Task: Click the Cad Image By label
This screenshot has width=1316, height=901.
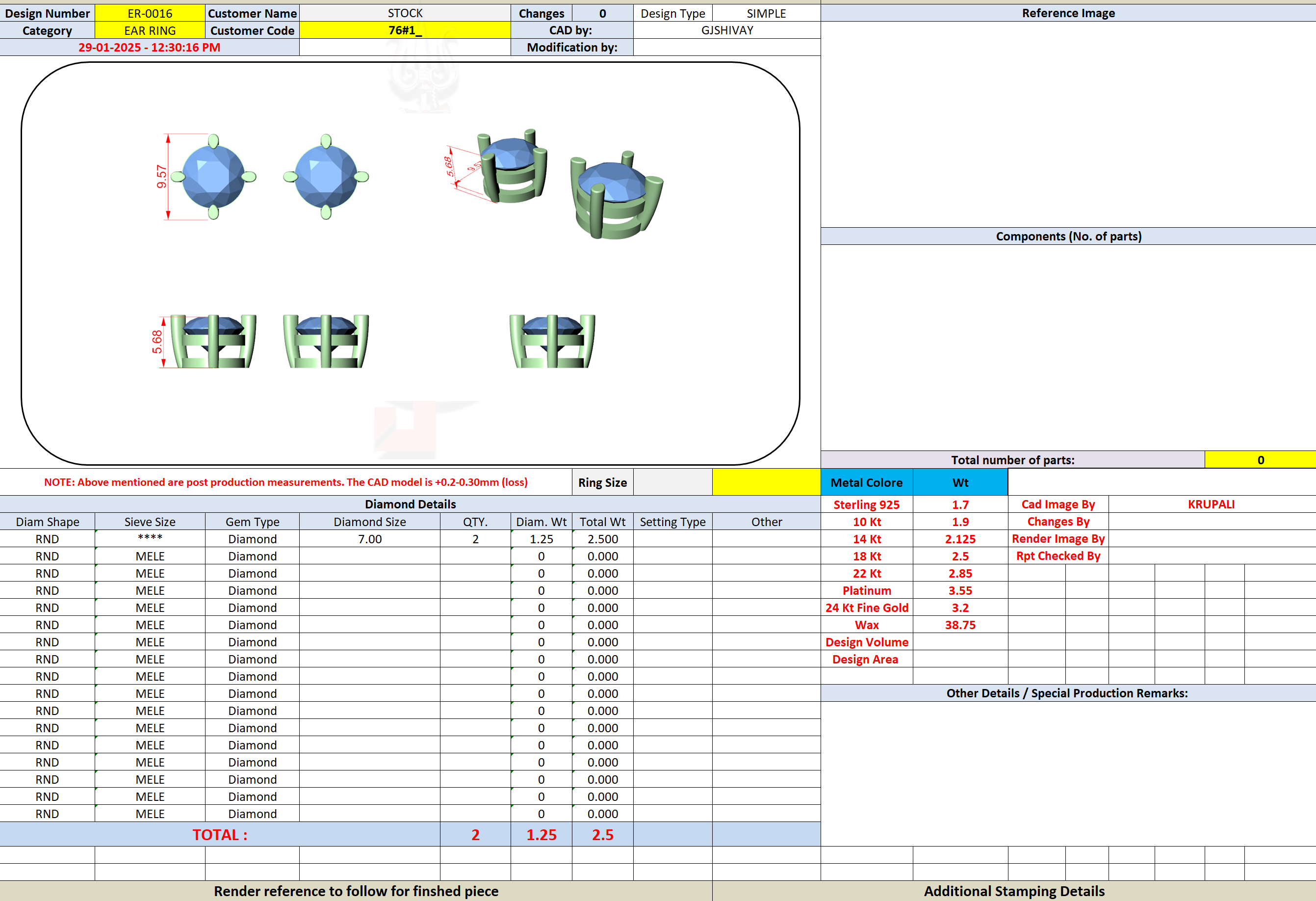Action: click(1058, 504)
